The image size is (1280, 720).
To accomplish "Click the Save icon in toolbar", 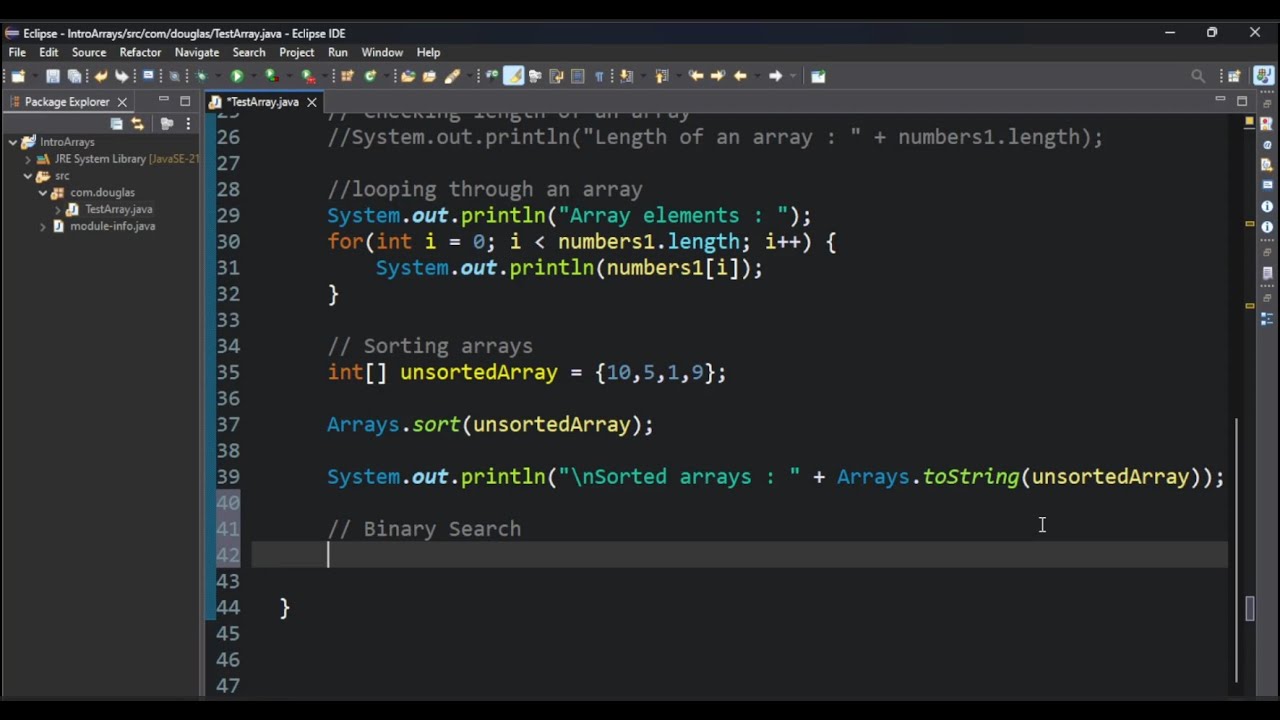I will [52, 76].
